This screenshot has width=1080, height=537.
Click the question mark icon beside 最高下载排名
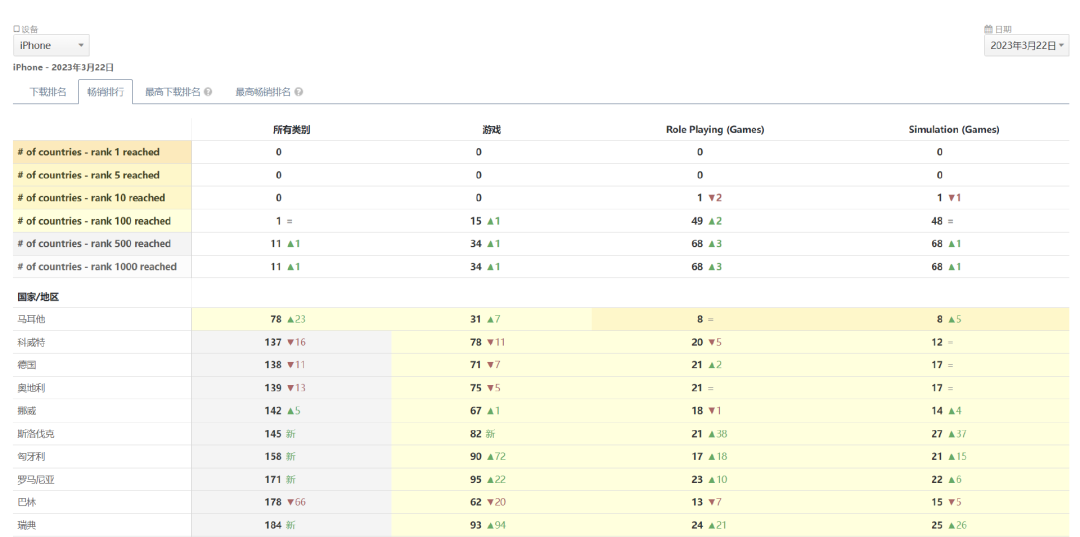[x=208, y=92]
